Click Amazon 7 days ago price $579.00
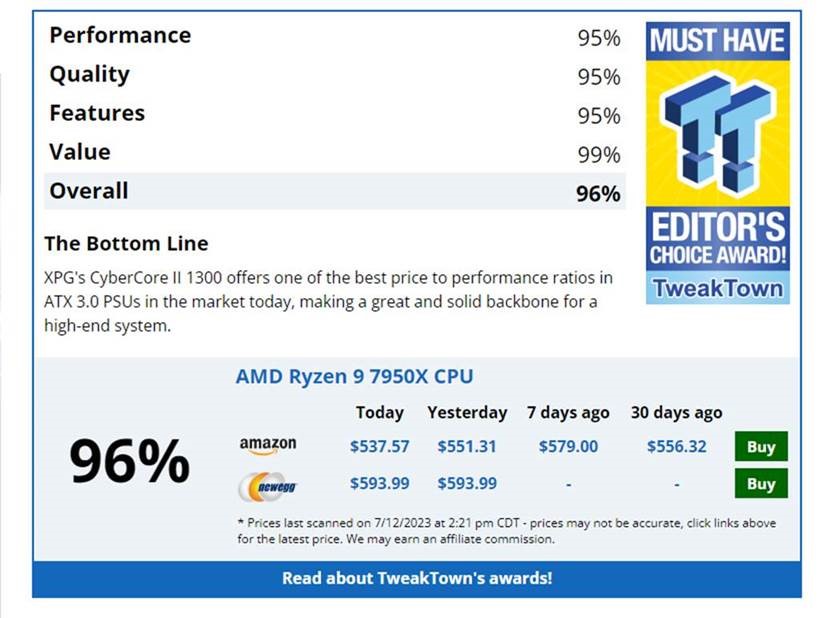Screen dimensions: 829x618 568,447
